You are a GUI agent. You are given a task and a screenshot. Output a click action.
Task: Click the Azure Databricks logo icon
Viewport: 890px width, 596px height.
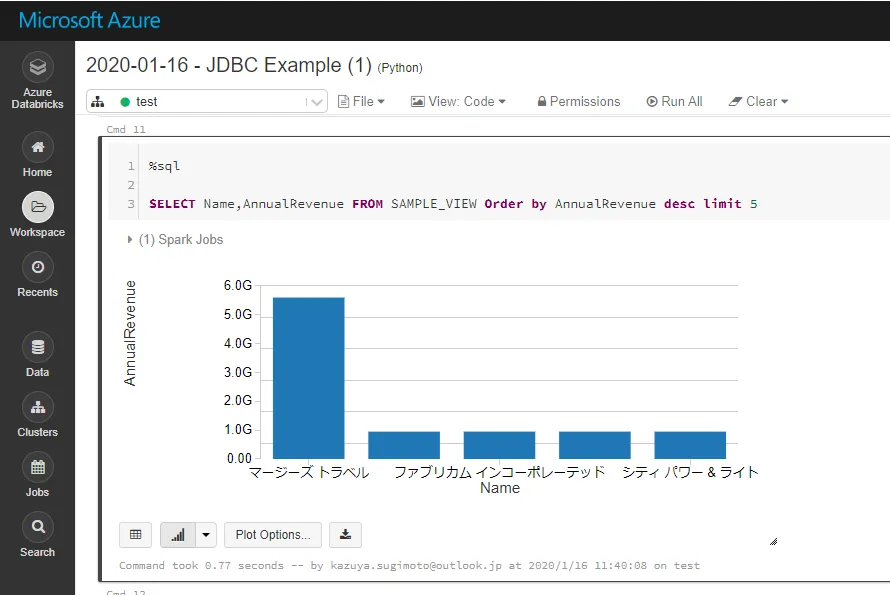pos(37,67)
